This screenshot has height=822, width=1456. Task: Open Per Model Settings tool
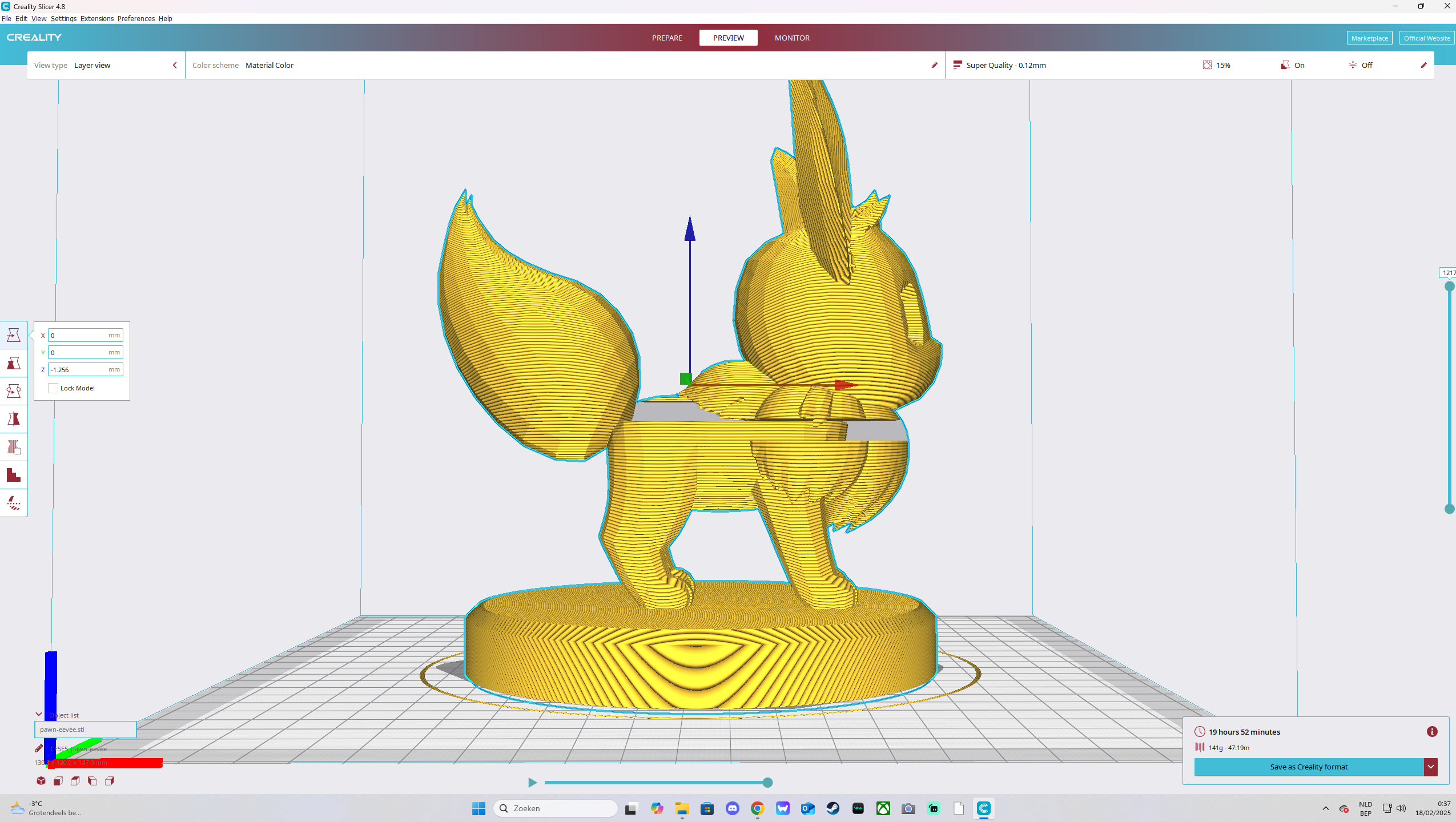click(x=14, y=447)
